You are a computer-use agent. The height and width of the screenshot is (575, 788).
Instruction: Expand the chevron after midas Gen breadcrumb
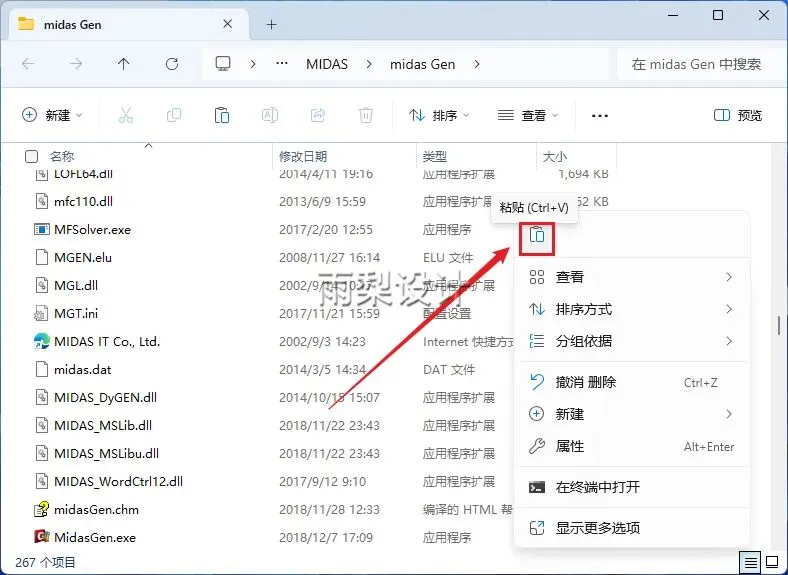[x=477, y=64]
